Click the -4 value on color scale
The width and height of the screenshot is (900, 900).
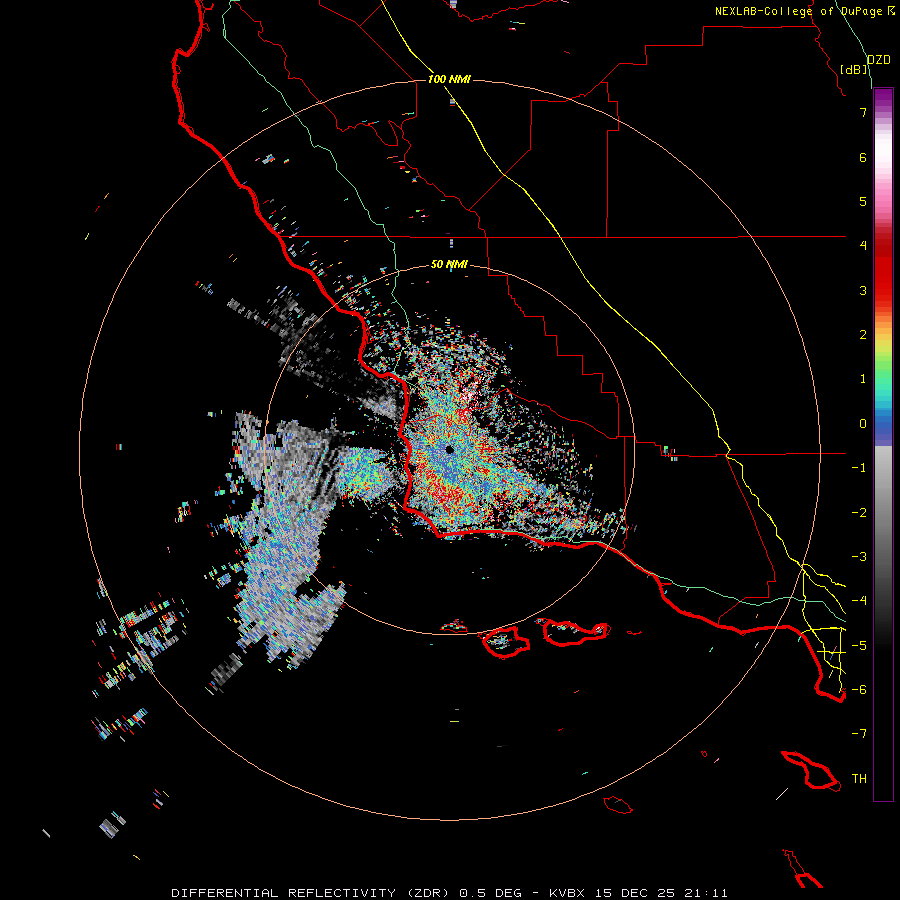click(x=859, y=600)
